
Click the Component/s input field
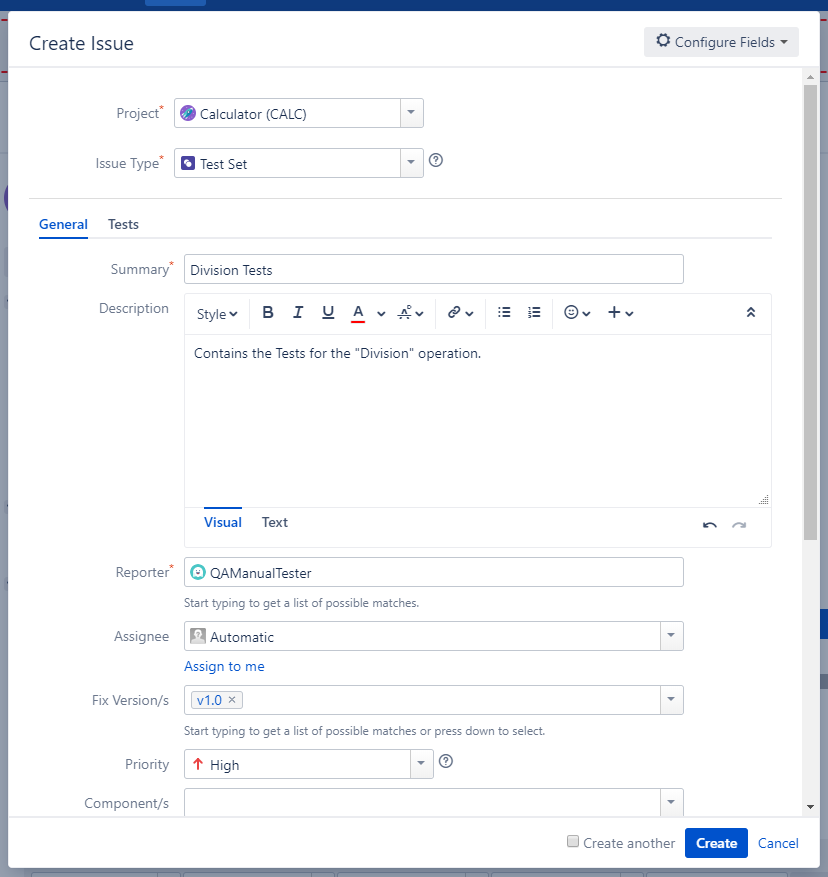click(422, 803)
